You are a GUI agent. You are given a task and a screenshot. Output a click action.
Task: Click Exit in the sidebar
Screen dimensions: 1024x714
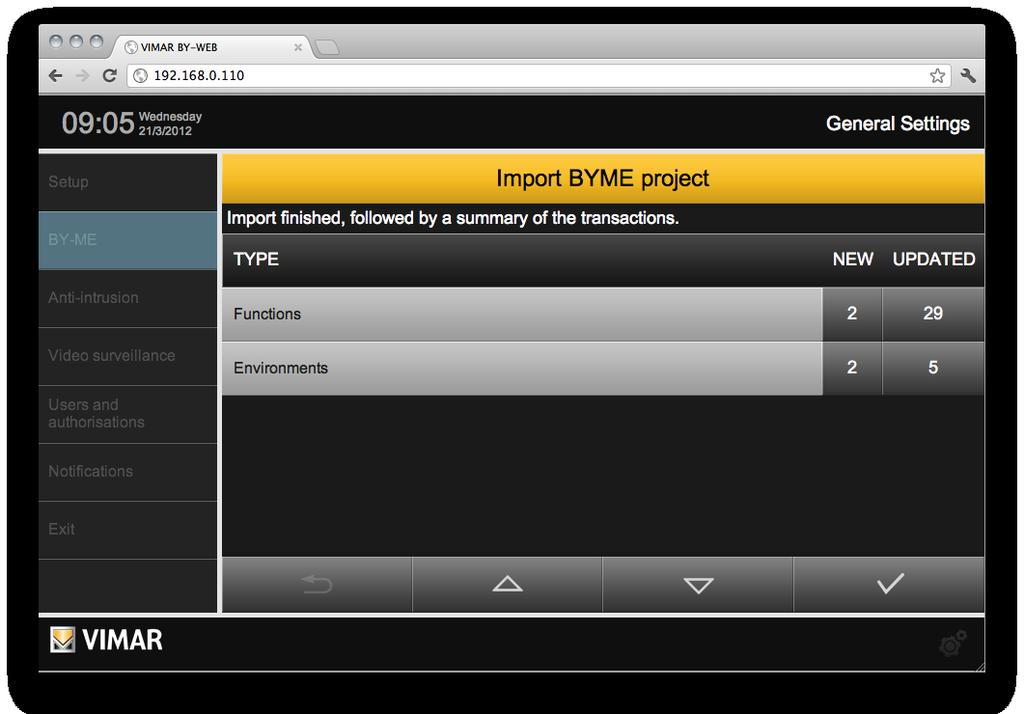[x=128, y=530]
